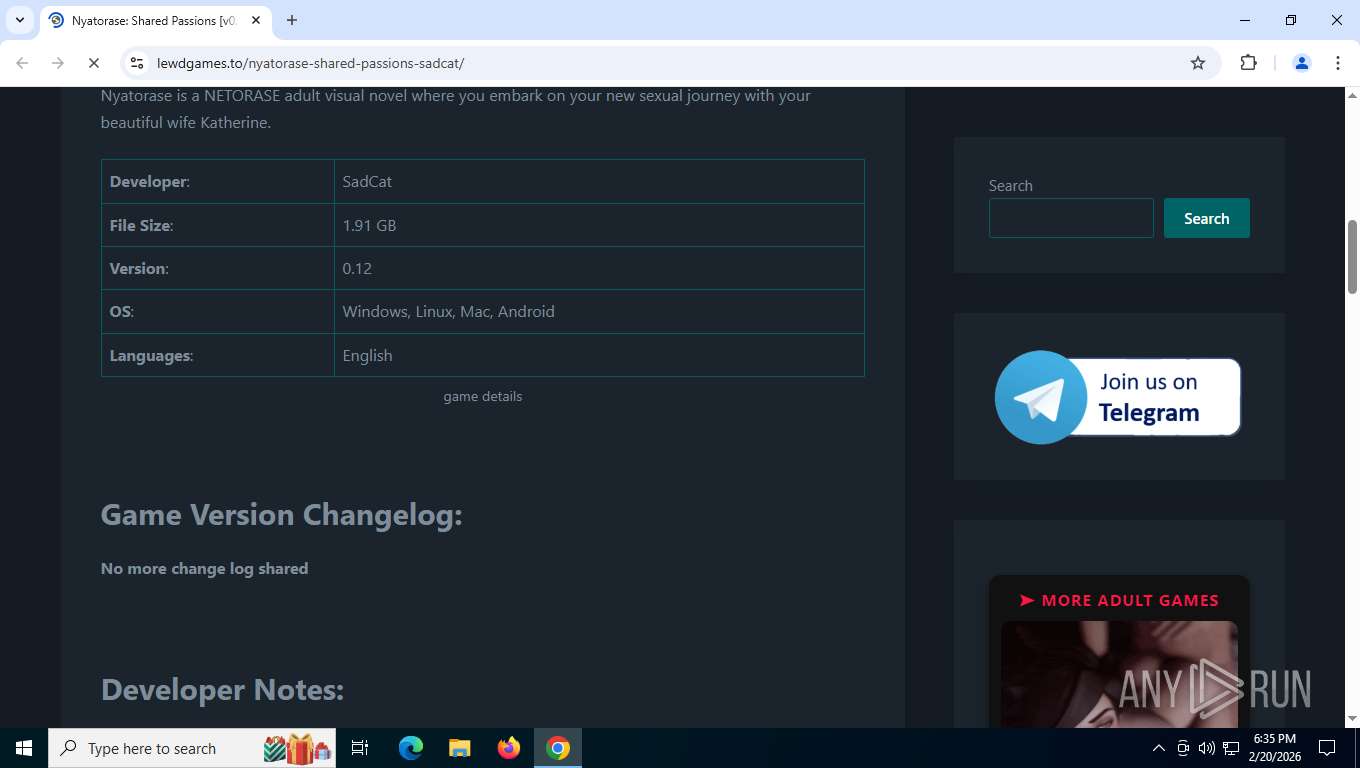Open the Join us on Telegram banner
The width and height of the screenshot is (1360, 768).
point(1118,397)
